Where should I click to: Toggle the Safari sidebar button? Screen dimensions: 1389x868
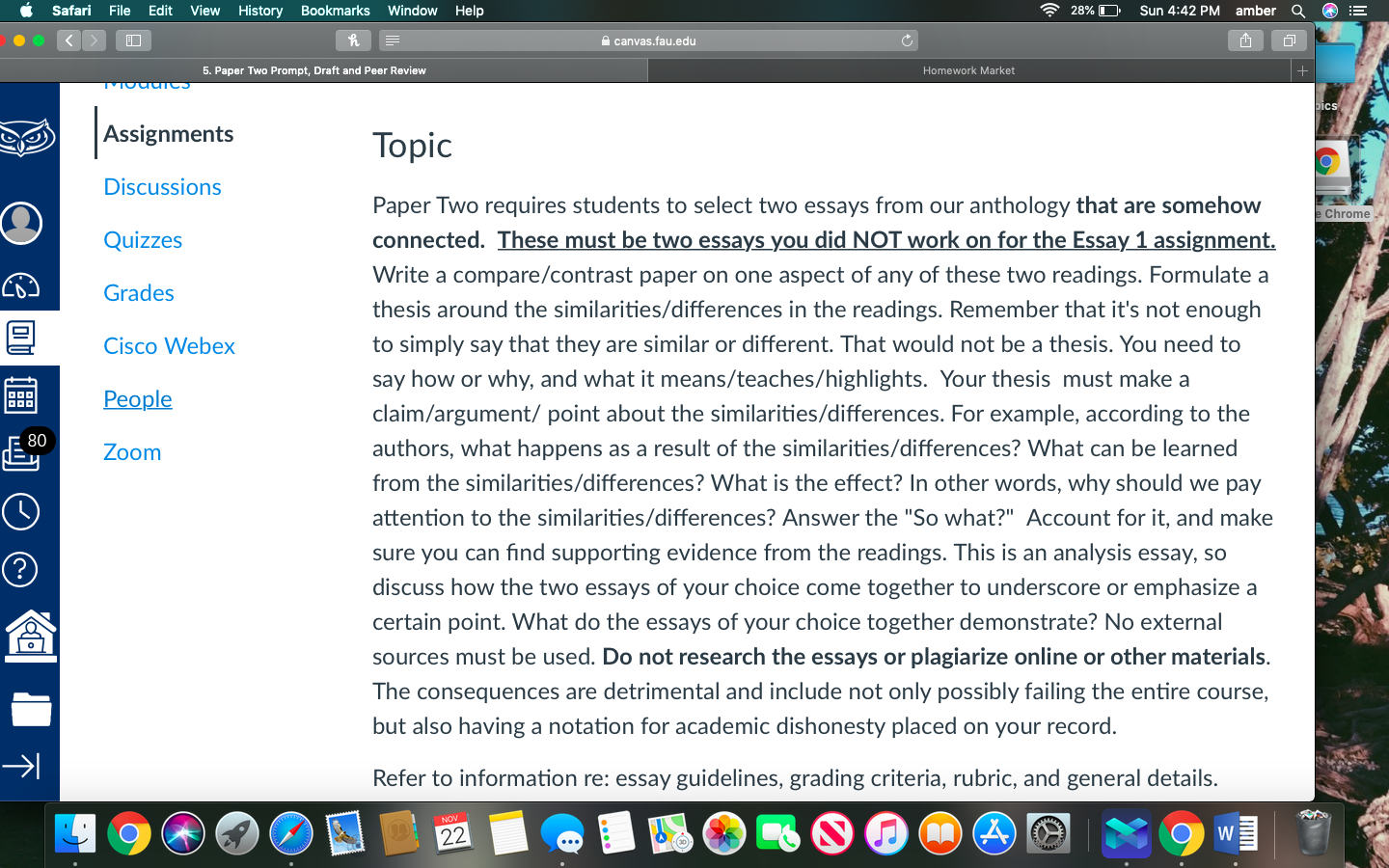tap(133, 41)
